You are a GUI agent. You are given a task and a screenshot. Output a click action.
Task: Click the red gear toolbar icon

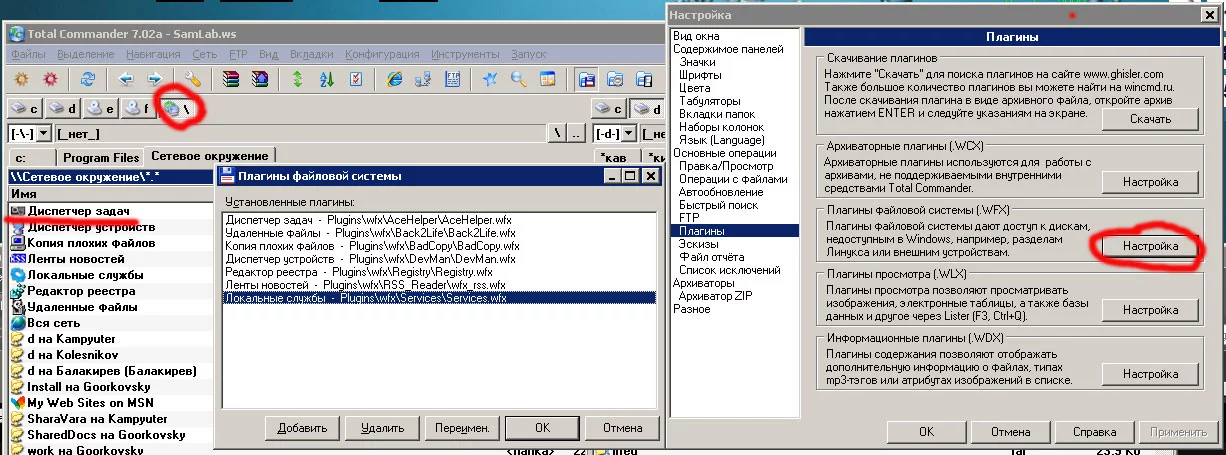[50, 78]
